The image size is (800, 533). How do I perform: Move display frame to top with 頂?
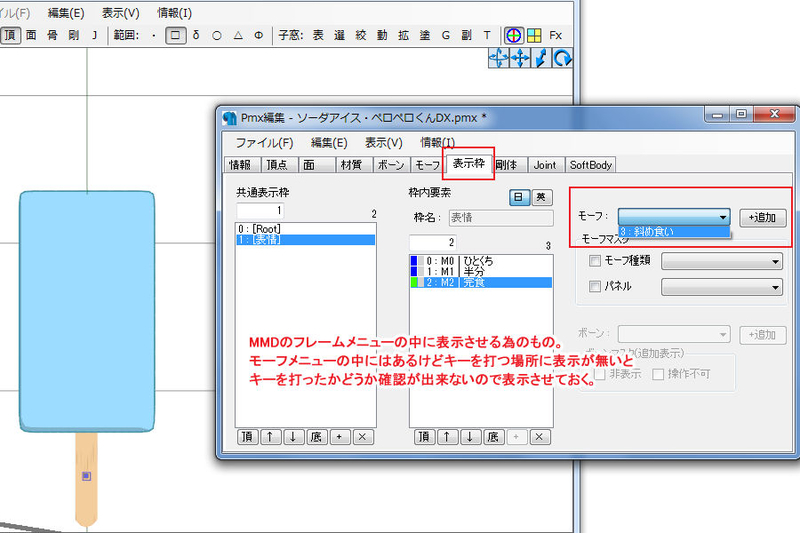(x=247, y=437)
